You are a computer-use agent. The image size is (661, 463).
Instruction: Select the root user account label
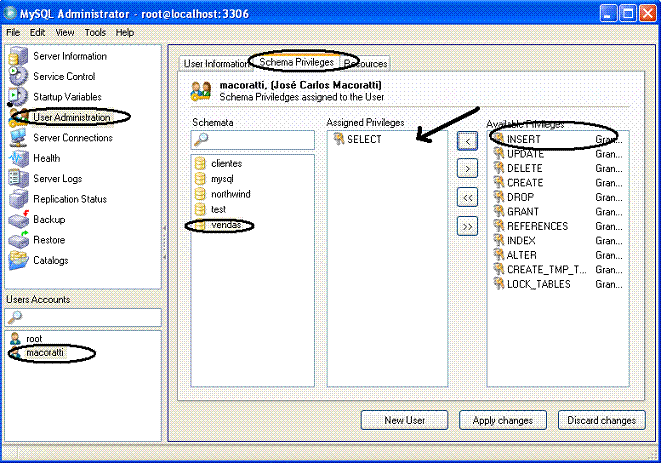[x=34, y=339]
